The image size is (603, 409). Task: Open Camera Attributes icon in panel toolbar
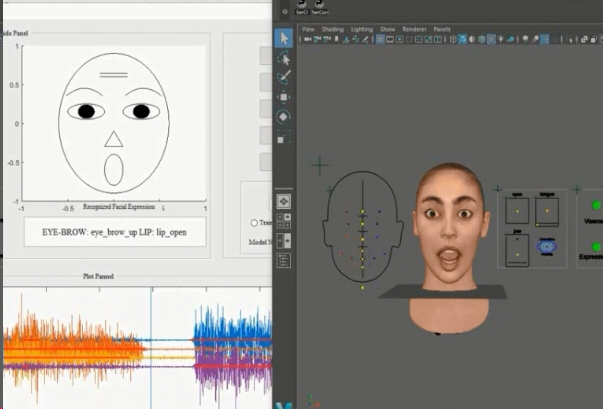pyautogui.click(x=327, y=39)
